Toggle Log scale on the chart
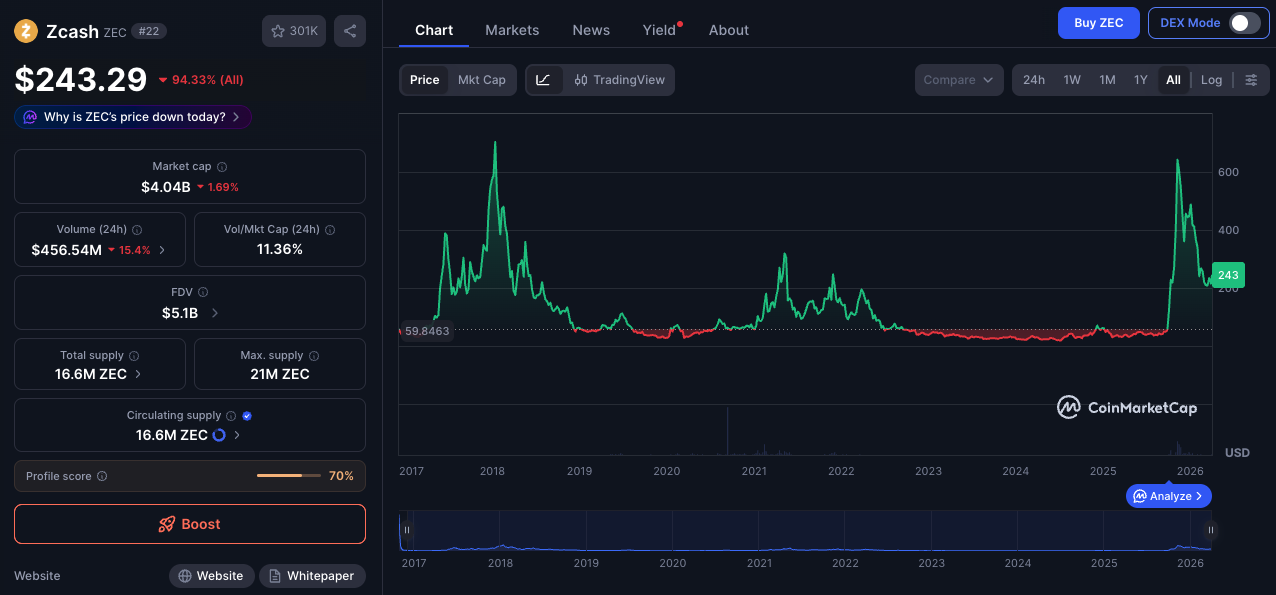The image size is (1276, 595). [1211, 80]
